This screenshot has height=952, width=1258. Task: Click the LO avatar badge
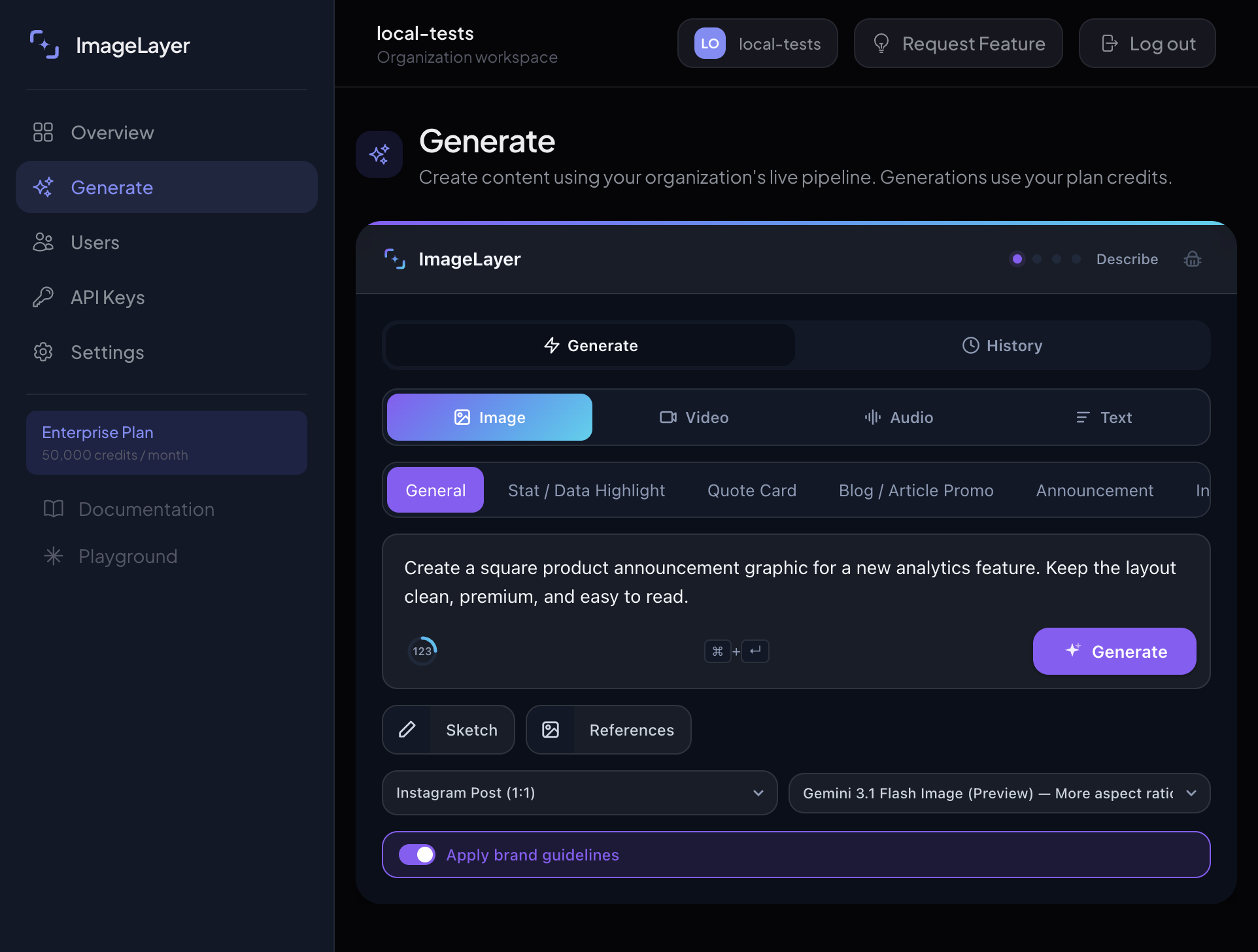[710, 43]
